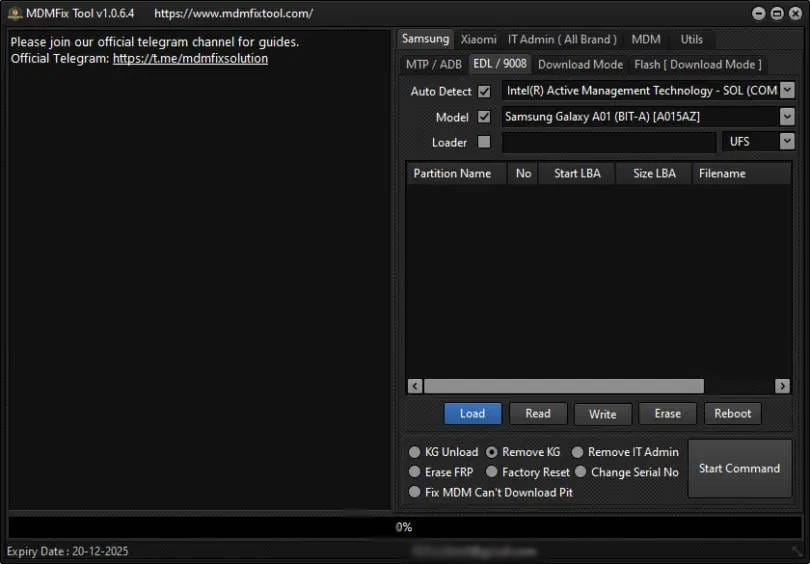810x564 pixels.
Task: Click the Load button
Action: coord(472,414)
